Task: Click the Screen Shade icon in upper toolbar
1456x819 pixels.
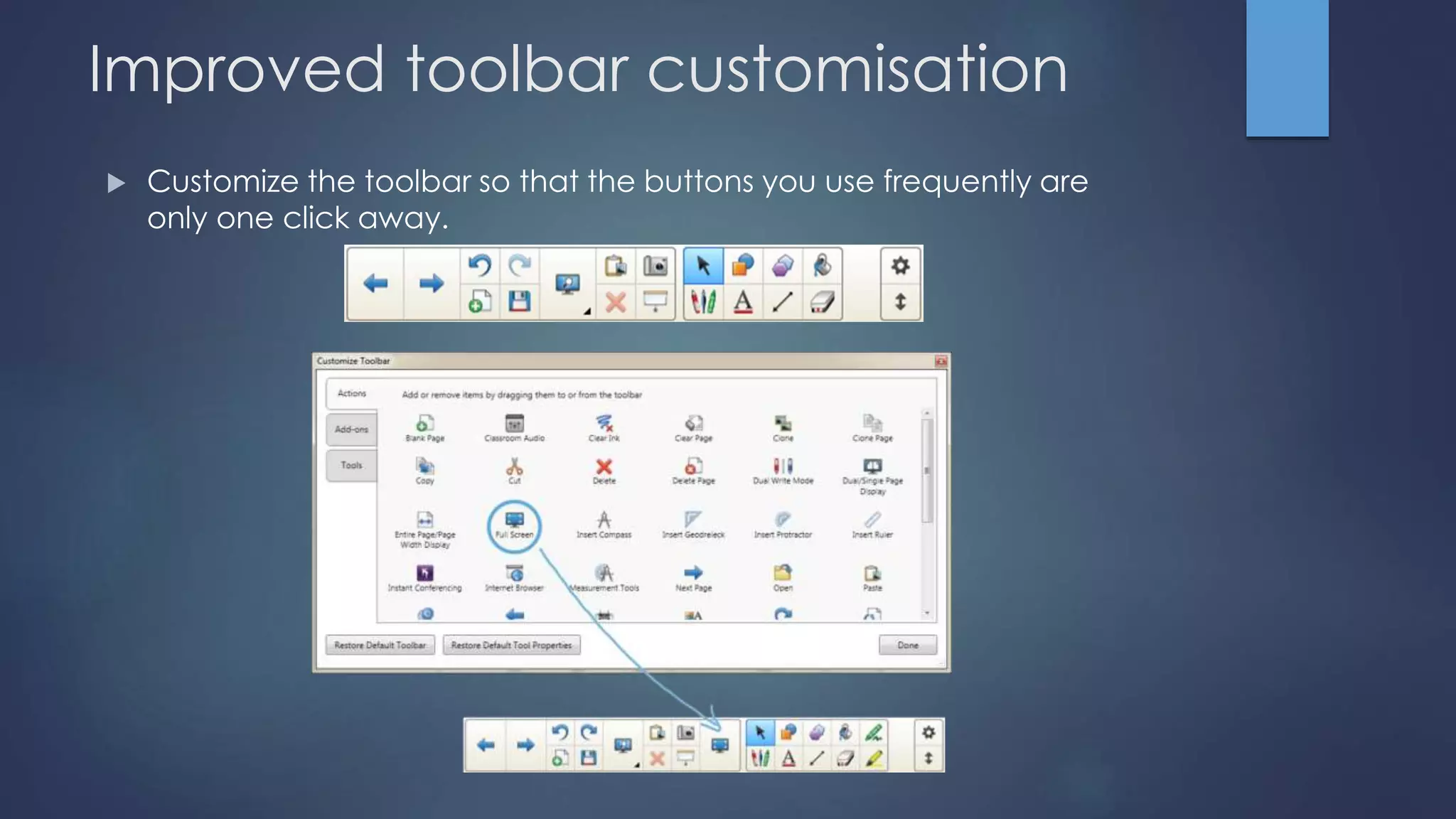Action: coord(655,301)
